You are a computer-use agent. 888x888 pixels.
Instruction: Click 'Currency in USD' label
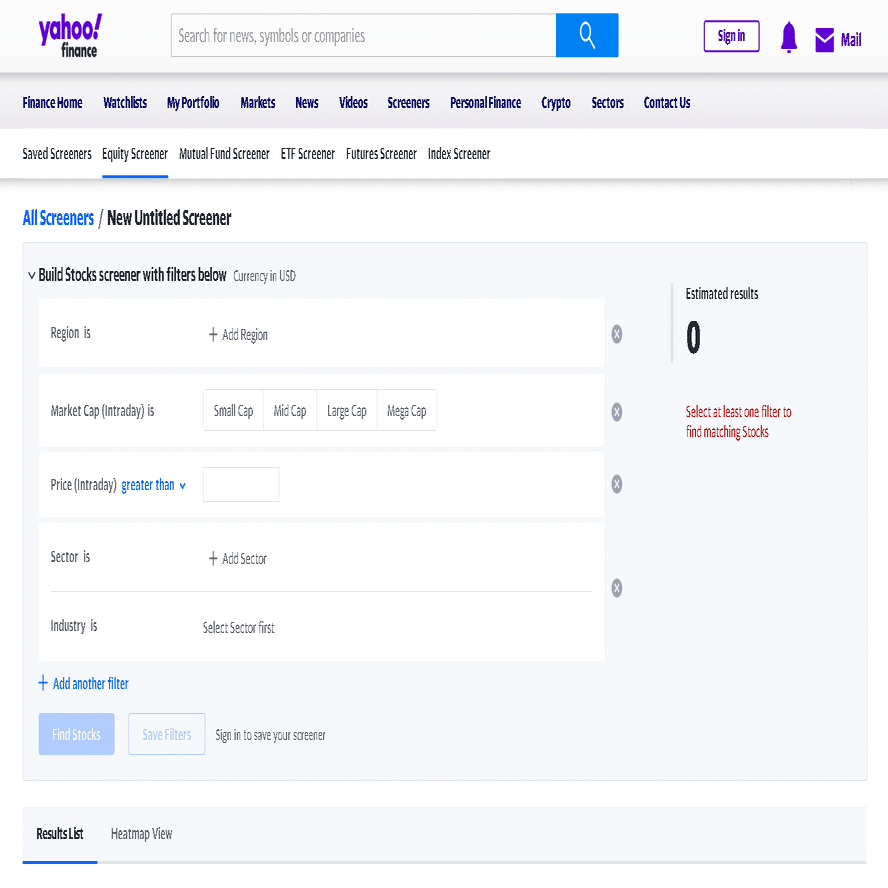pos(264,276)
